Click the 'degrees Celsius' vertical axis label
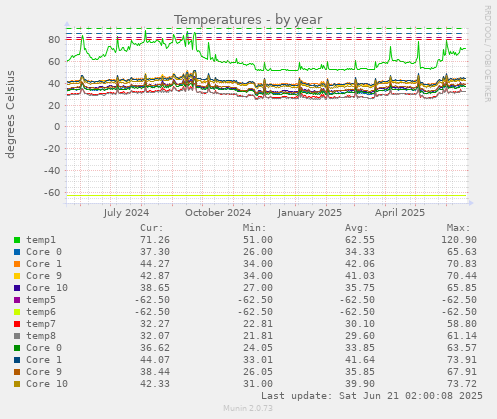Screen dimensions: 497x419 [10, 114]
